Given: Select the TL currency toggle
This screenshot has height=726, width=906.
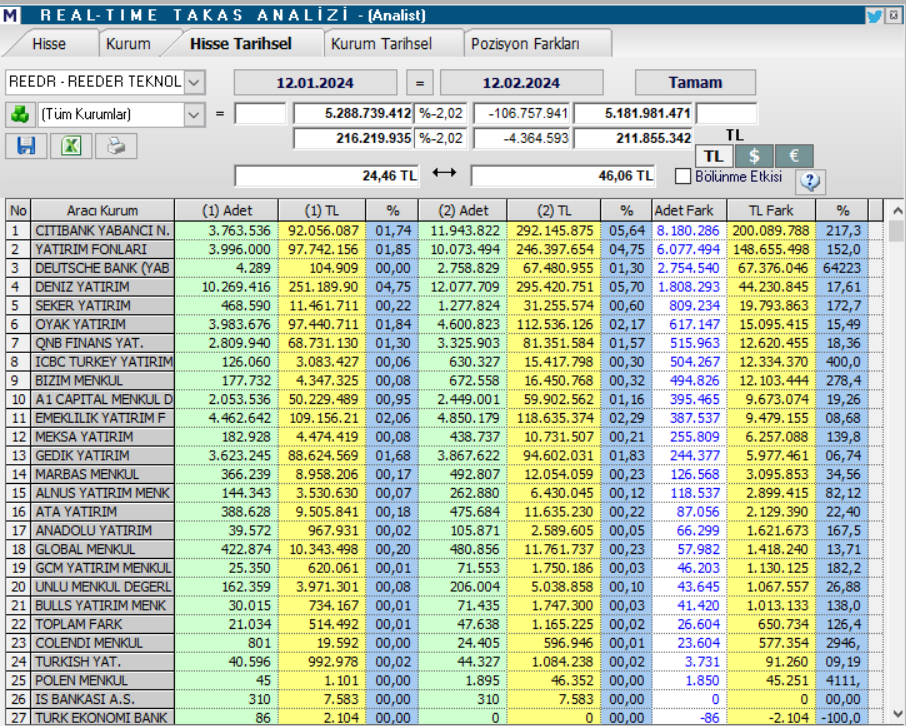Looking at the screenshot, I should (x=714, y=156).
